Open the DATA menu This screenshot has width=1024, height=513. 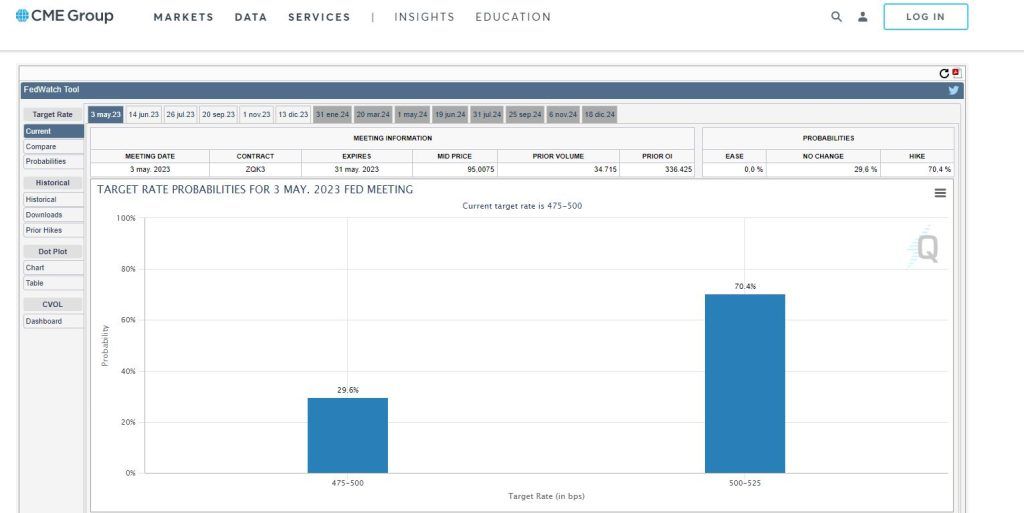(251, 18)
